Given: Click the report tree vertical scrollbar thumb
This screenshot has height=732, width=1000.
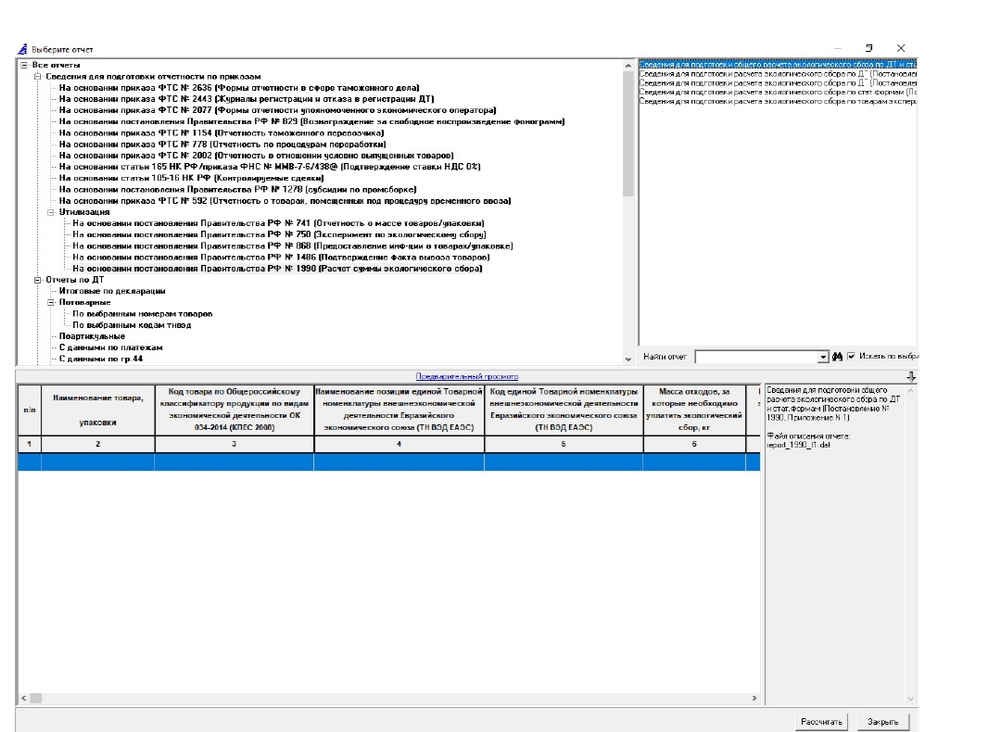Looking at the screenshot, I should click(x=628, y=134).
